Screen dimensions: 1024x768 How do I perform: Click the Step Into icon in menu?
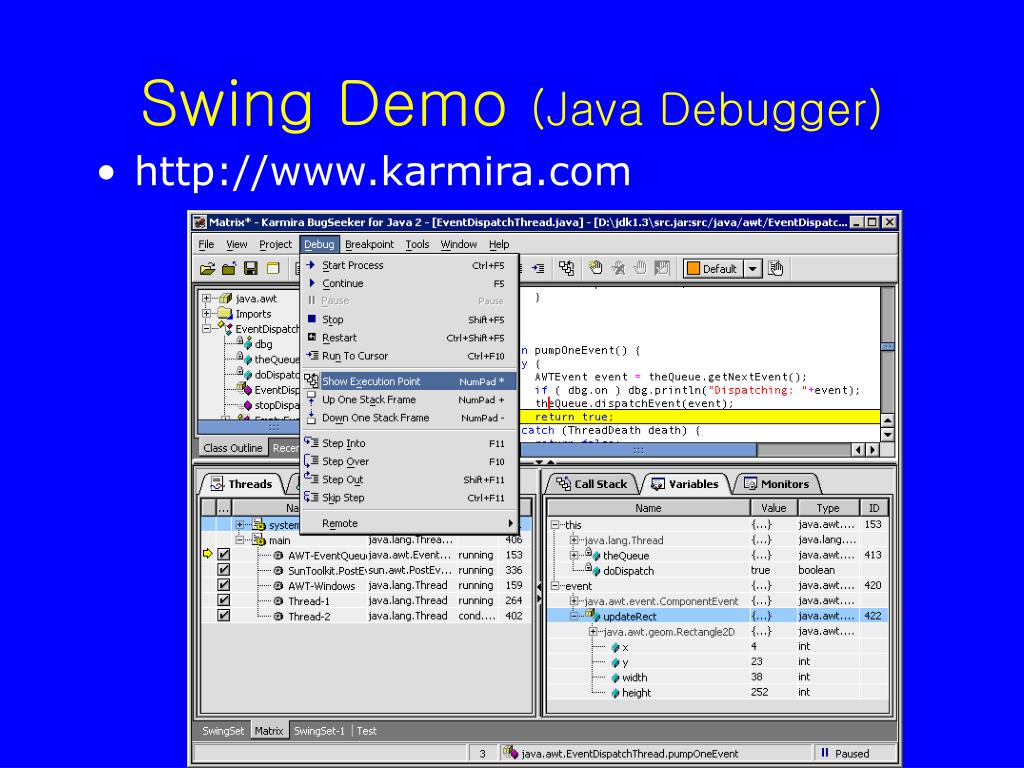point(312,443)
